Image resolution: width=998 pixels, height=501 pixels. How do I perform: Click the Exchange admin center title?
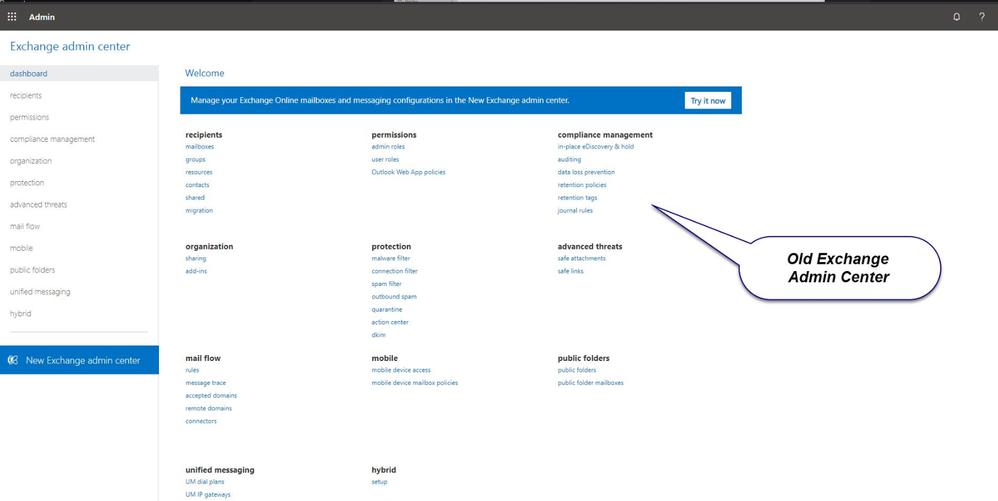pyautogui.click(x=70, y=46)
